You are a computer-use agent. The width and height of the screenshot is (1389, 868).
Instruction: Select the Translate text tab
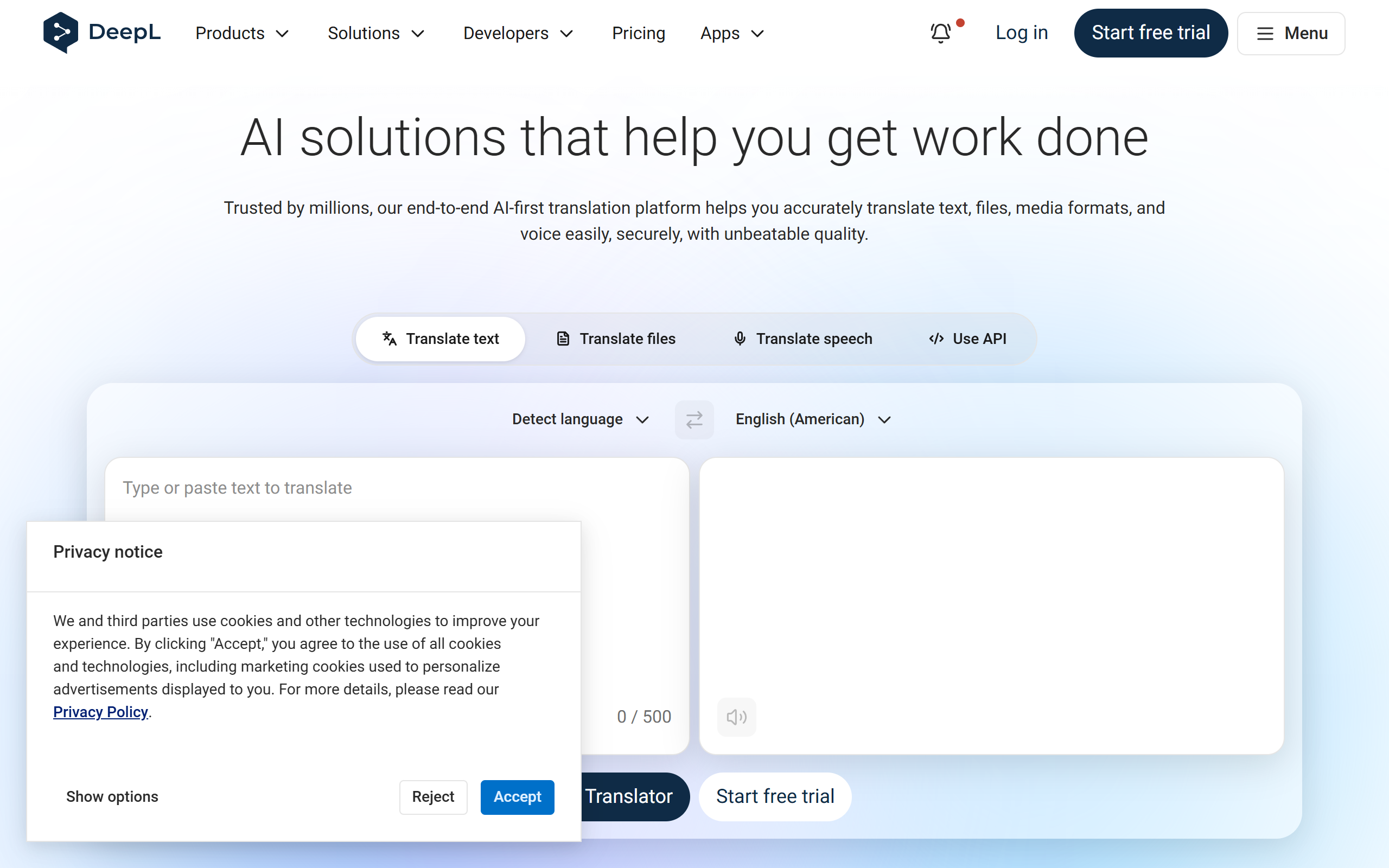(x=440, y=339)
